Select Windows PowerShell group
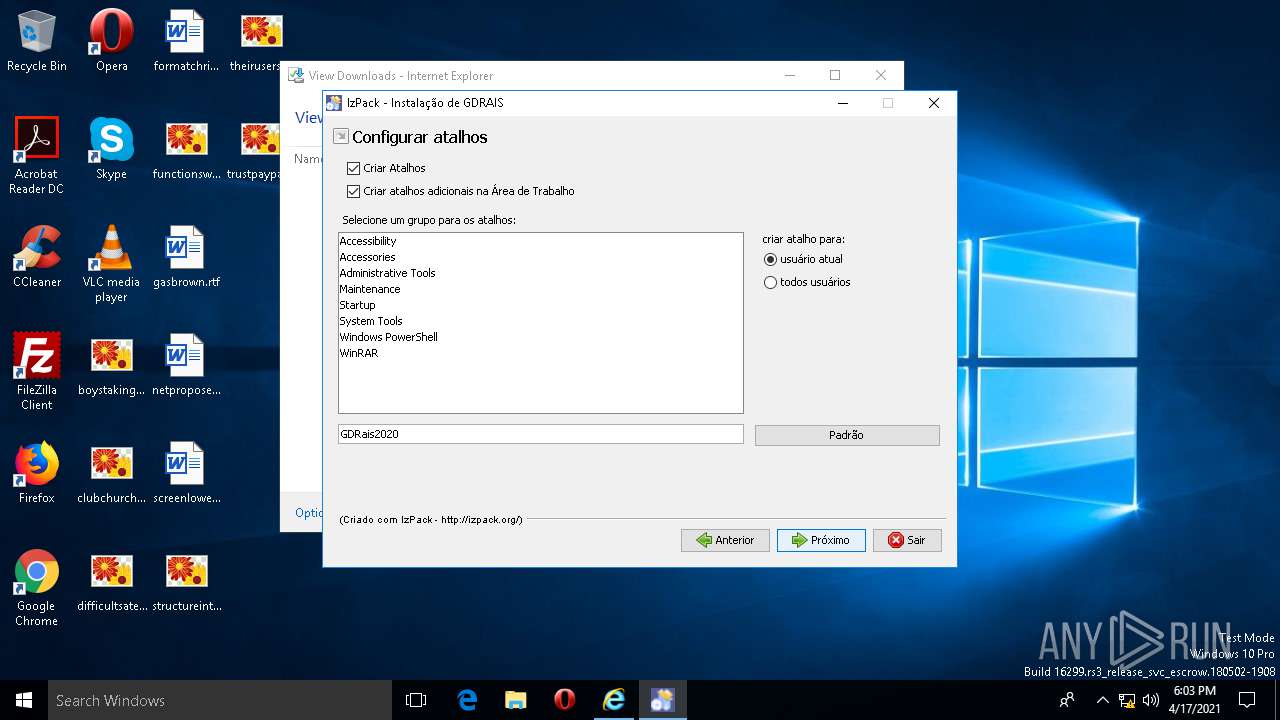The image size is (1280, 720). 540,337
